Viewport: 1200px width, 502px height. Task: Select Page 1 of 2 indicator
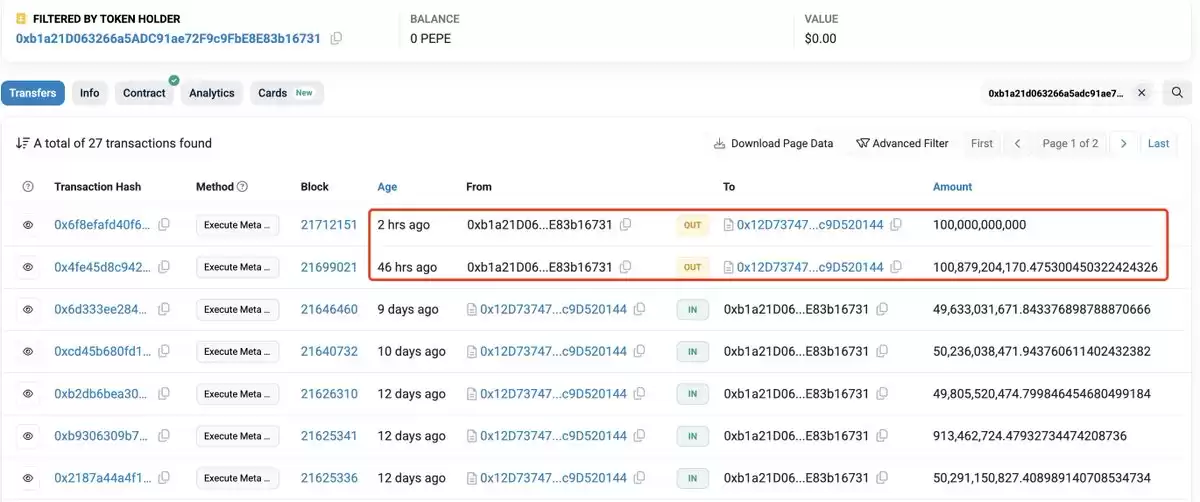tap(1070, 143)
